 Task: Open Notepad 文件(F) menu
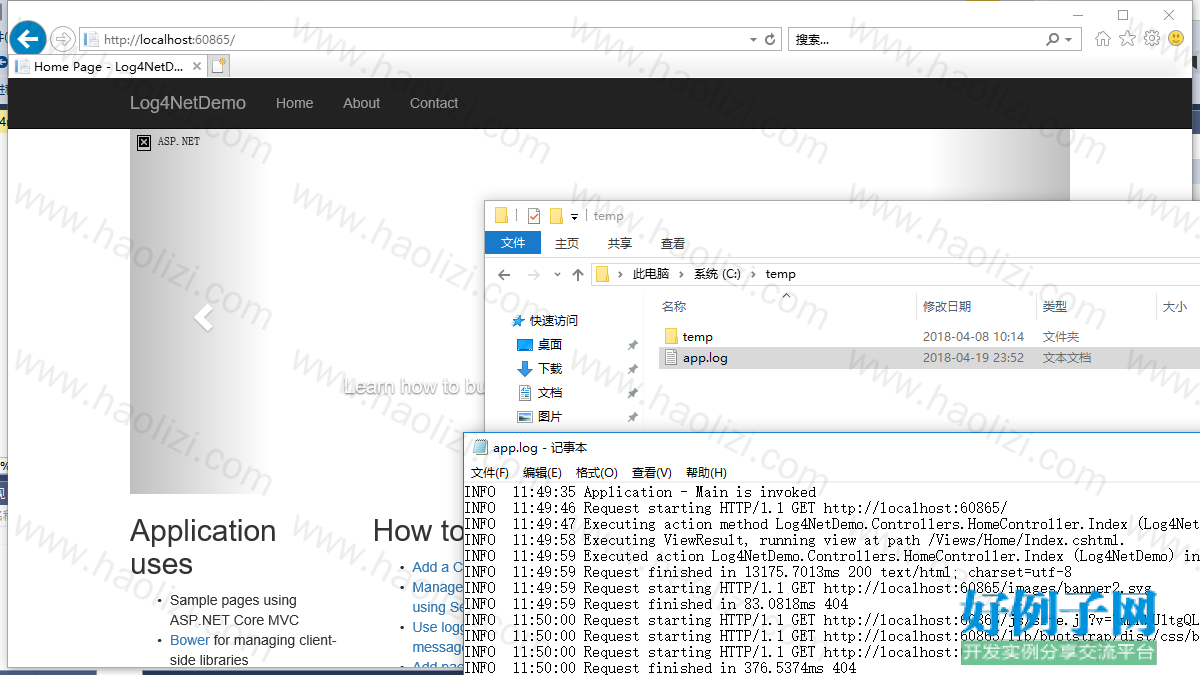click(x=490, y=473)
